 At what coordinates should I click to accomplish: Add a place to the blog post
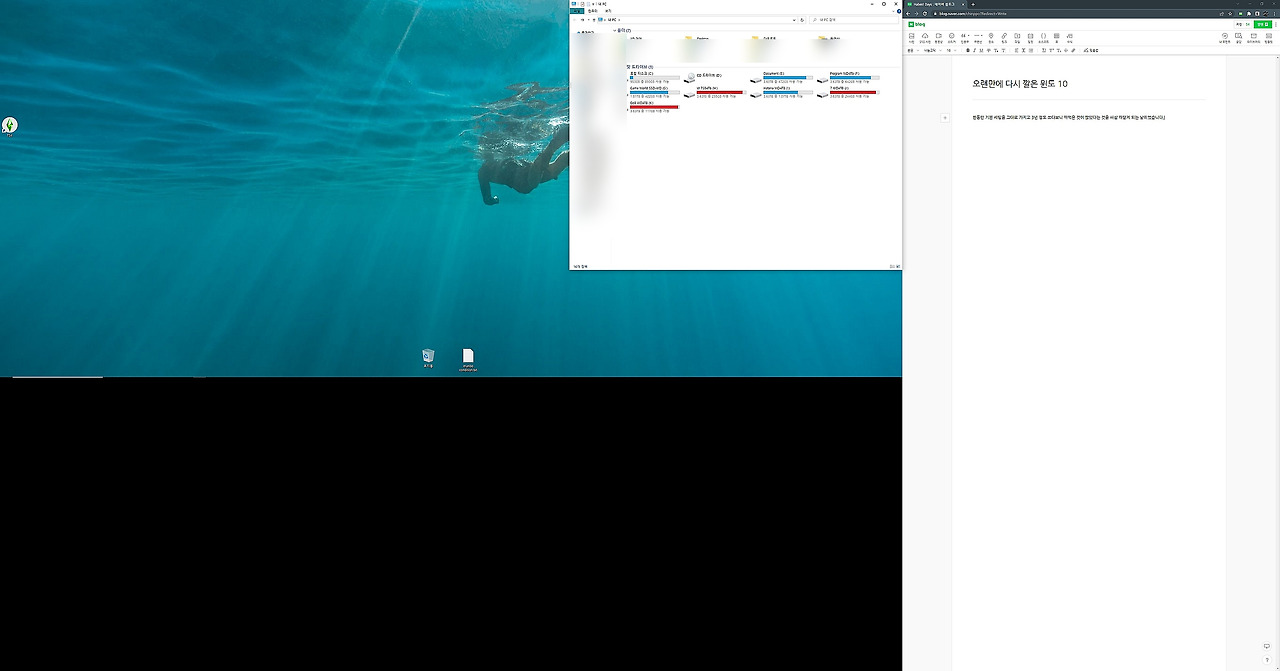991,38
